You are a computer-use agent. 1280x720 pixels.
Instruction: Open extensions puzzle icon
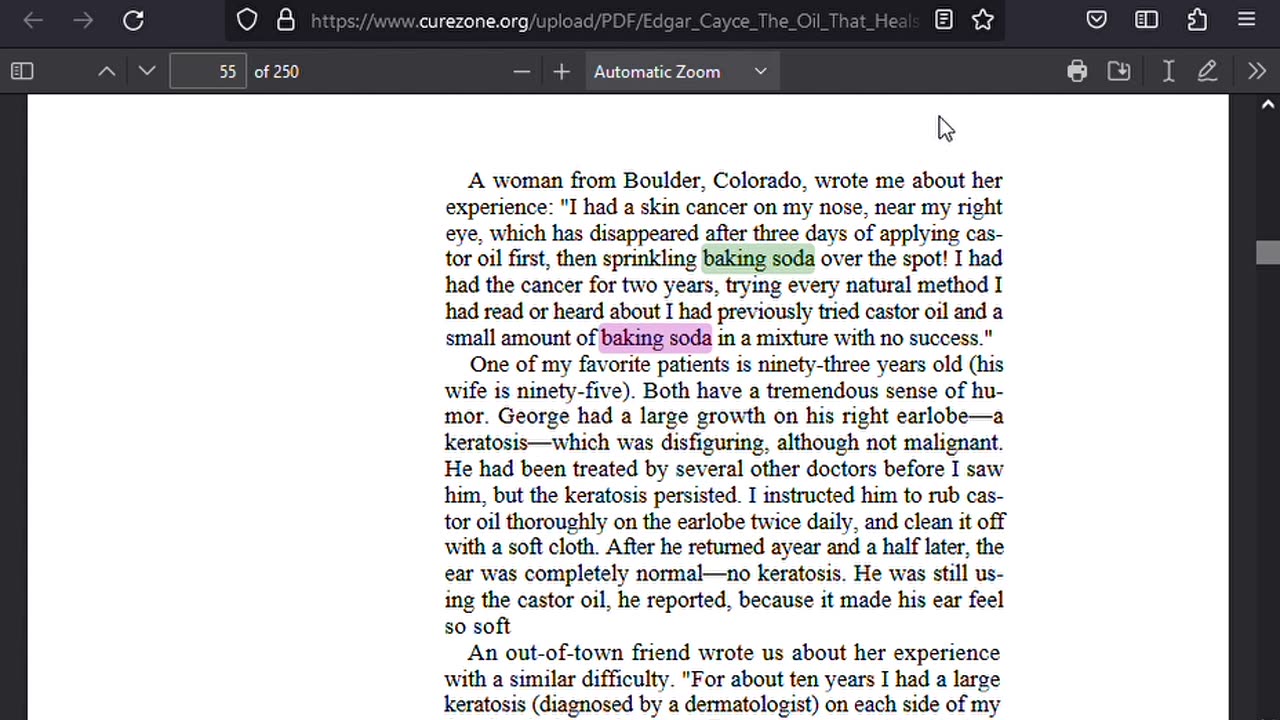[1197, 20]
